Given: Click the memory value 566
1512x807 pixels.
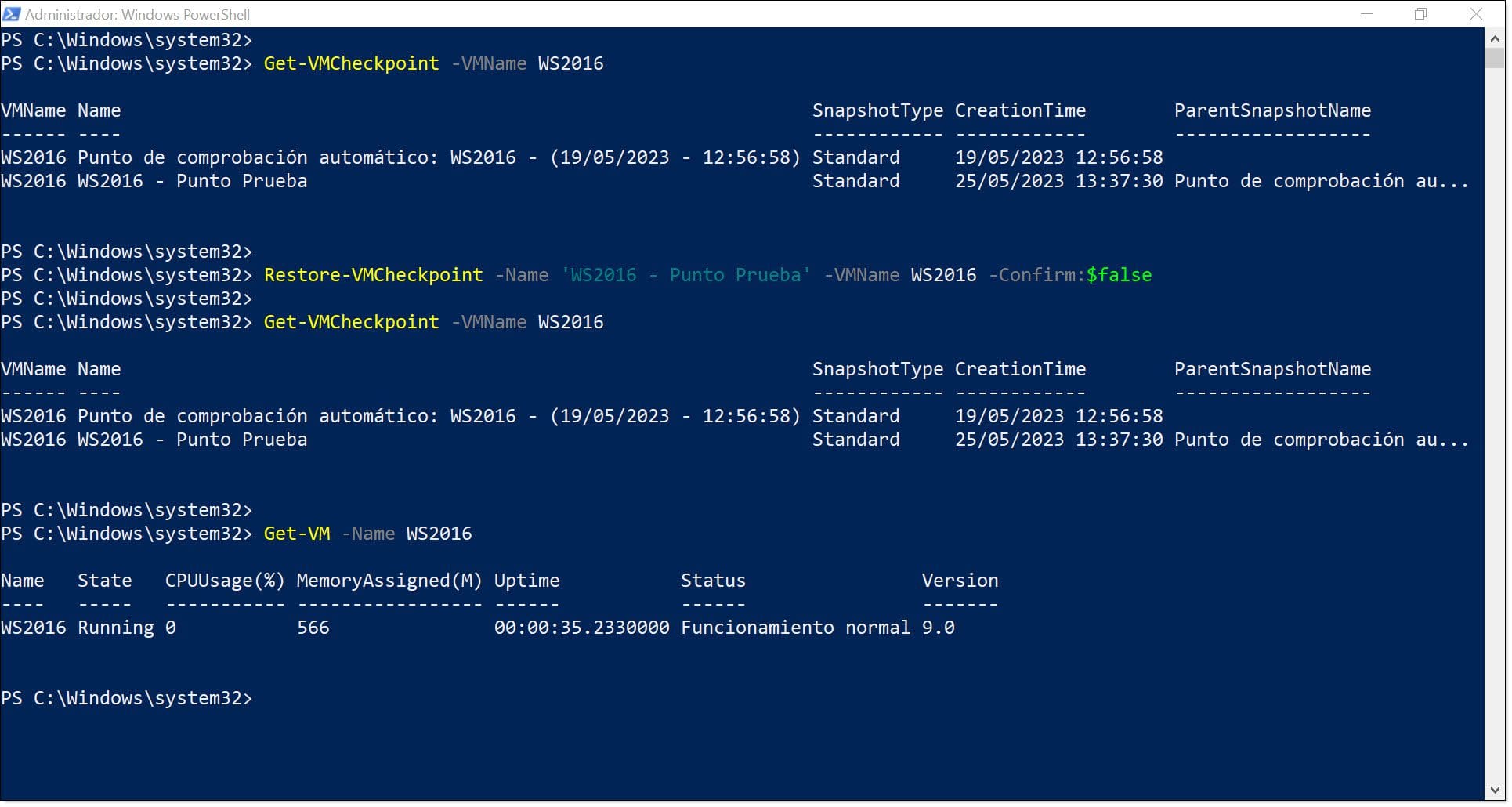Looking at the screenshot, I should point(313,628).
